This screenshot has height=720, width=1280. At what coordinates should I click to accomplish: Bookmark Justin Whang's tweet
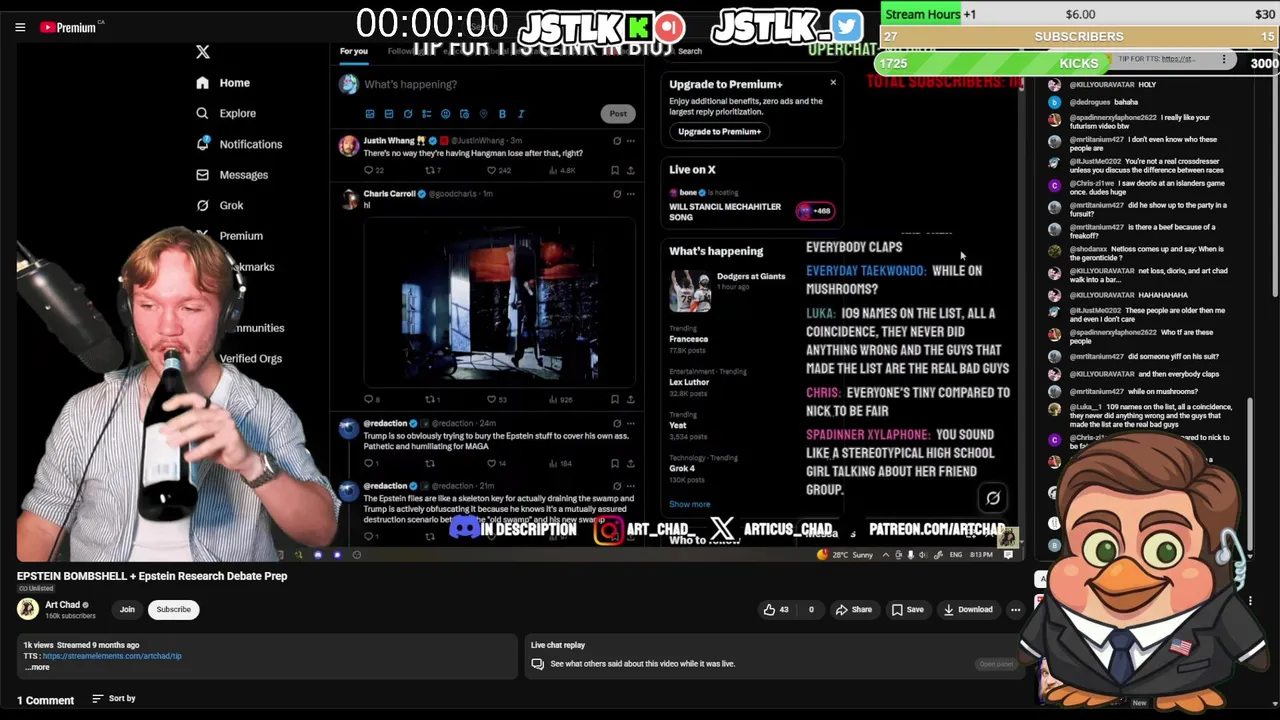pyautogui.click(x=616, y=171)
